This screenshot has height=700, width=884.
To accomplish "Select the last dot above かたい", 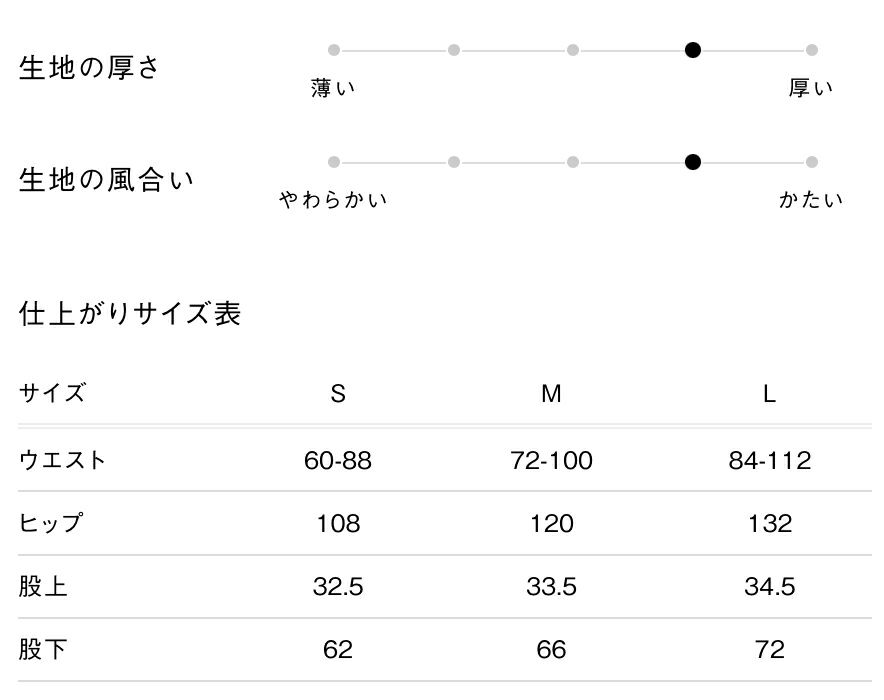I will point(812,162).
